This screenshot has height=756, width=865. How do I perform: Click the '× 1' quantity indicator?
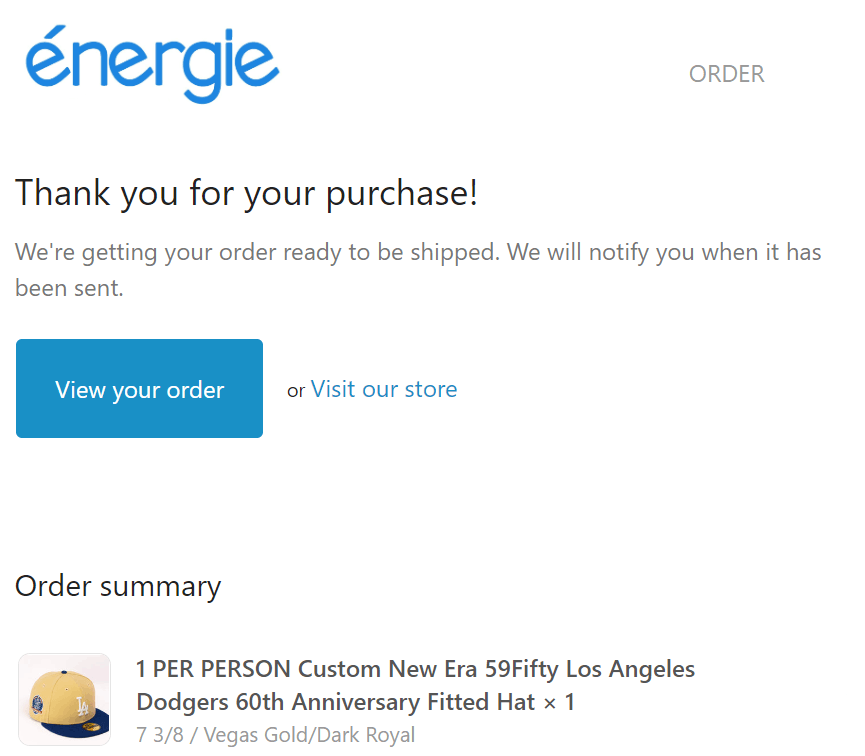tap(559, 702)
